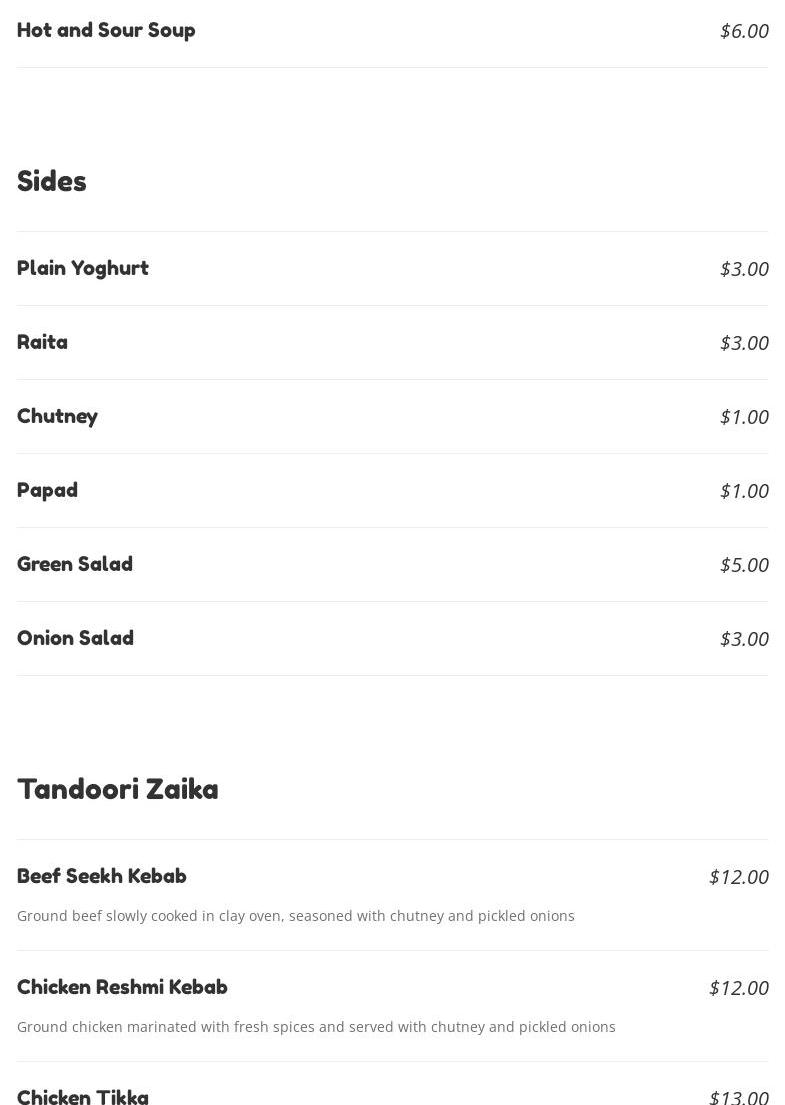
Task: Click the Green Salad $5.00 price
Action: pos(744,564)
